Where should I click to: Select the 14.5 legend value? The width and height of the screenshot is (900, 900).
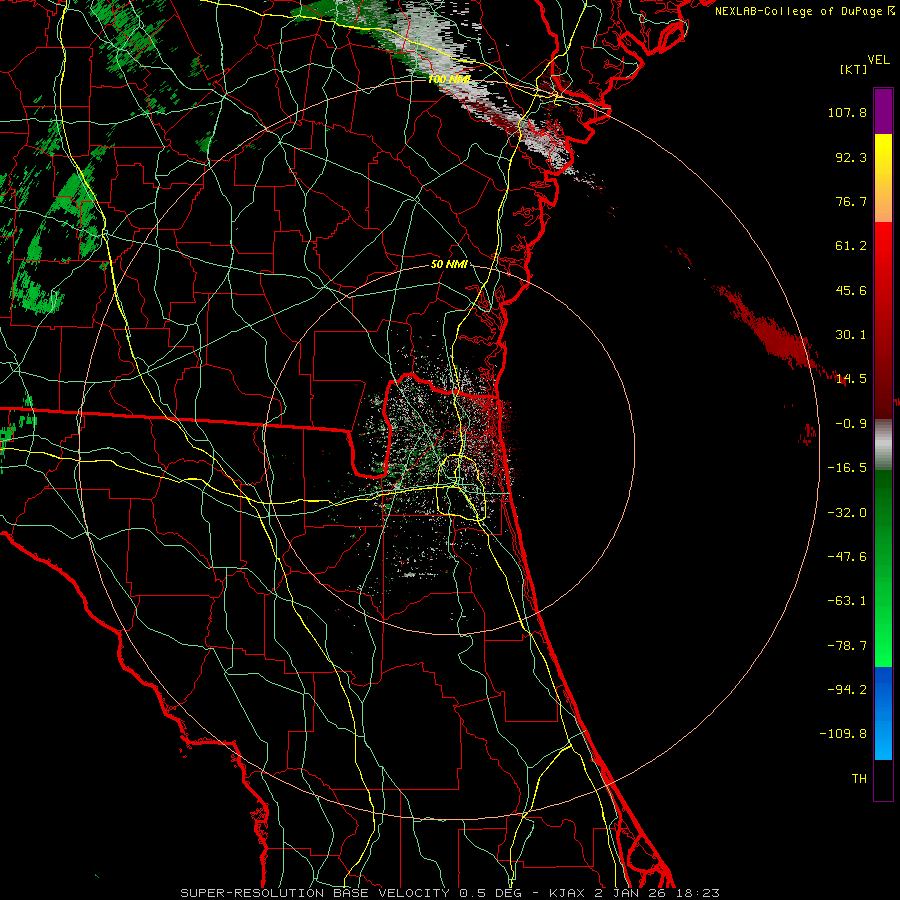point(851,379)
